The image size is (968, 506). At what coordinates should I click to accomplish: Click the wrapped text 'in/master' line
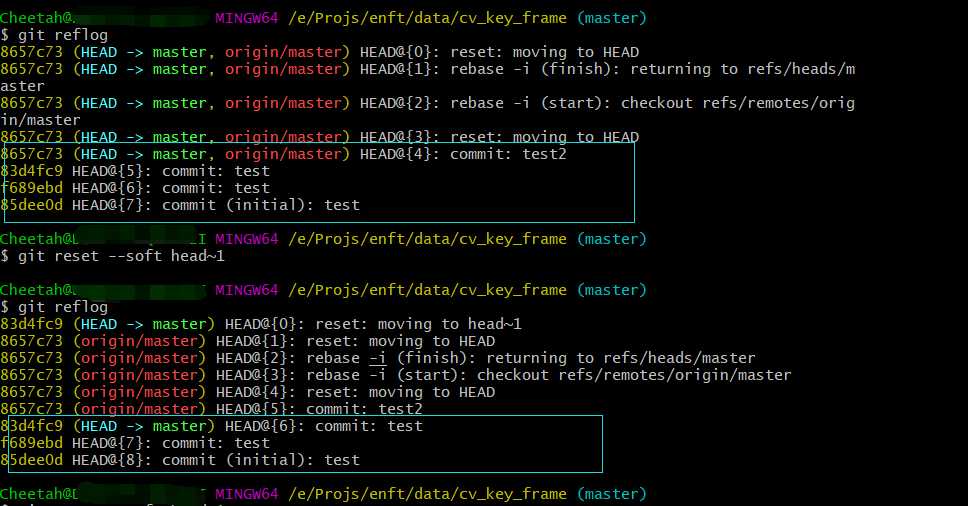40,120
